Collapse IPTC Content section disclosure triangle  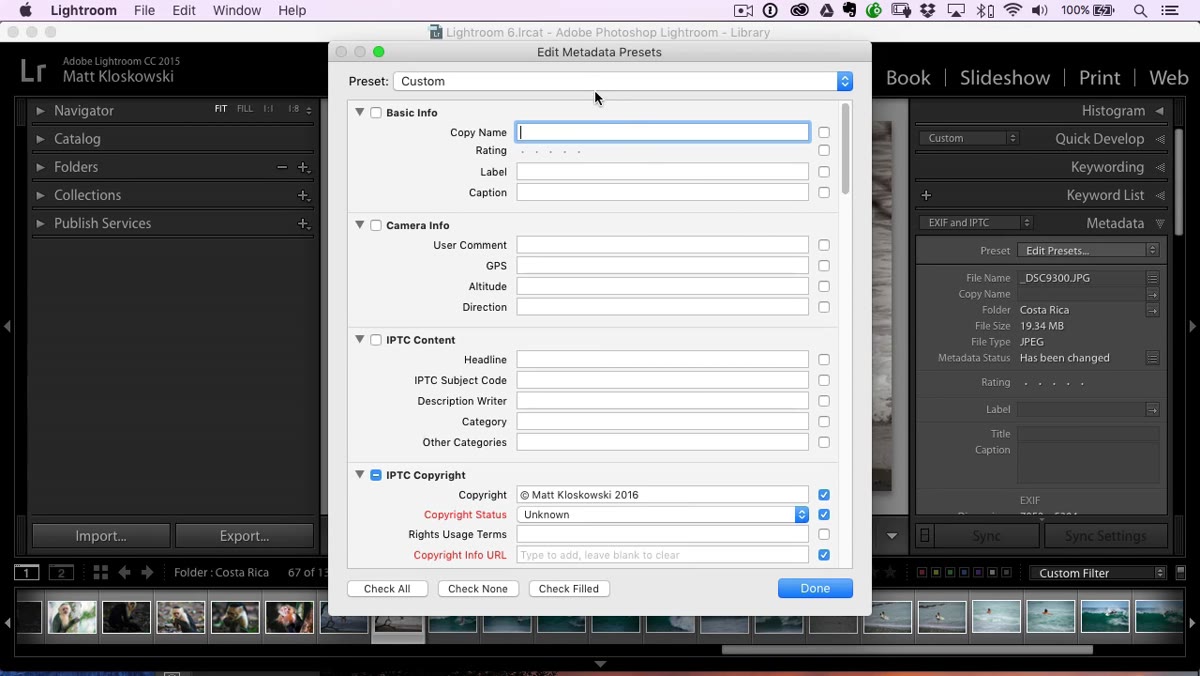point(360,339)
